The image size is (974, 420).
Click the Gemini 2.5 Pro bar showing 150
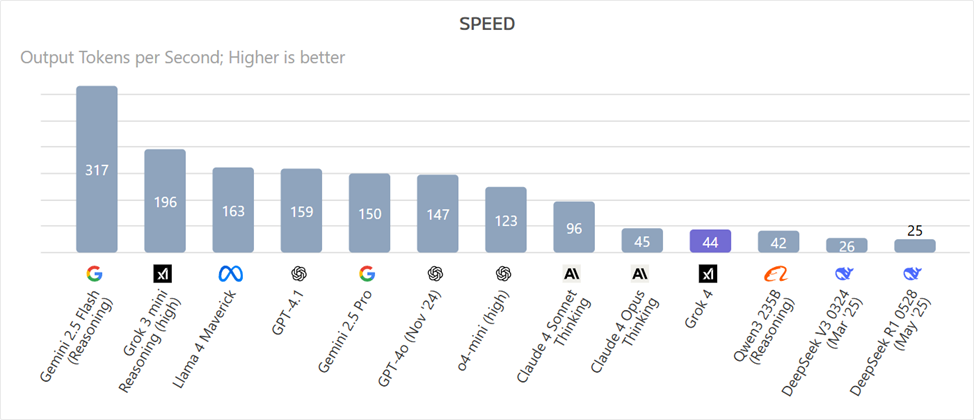369,213
